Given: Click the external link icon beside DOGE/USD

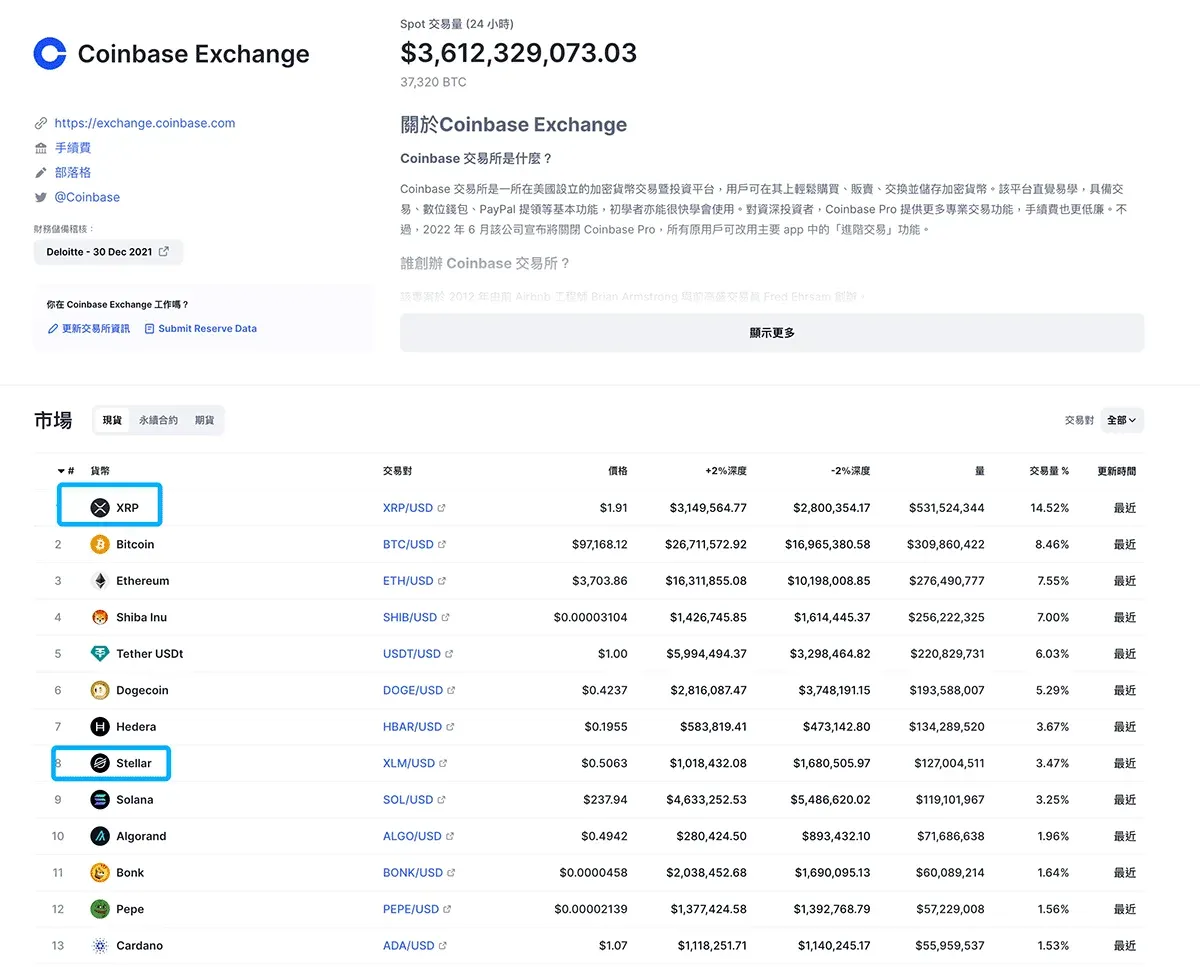Looking at the screenshot, I should coord(451,690).
